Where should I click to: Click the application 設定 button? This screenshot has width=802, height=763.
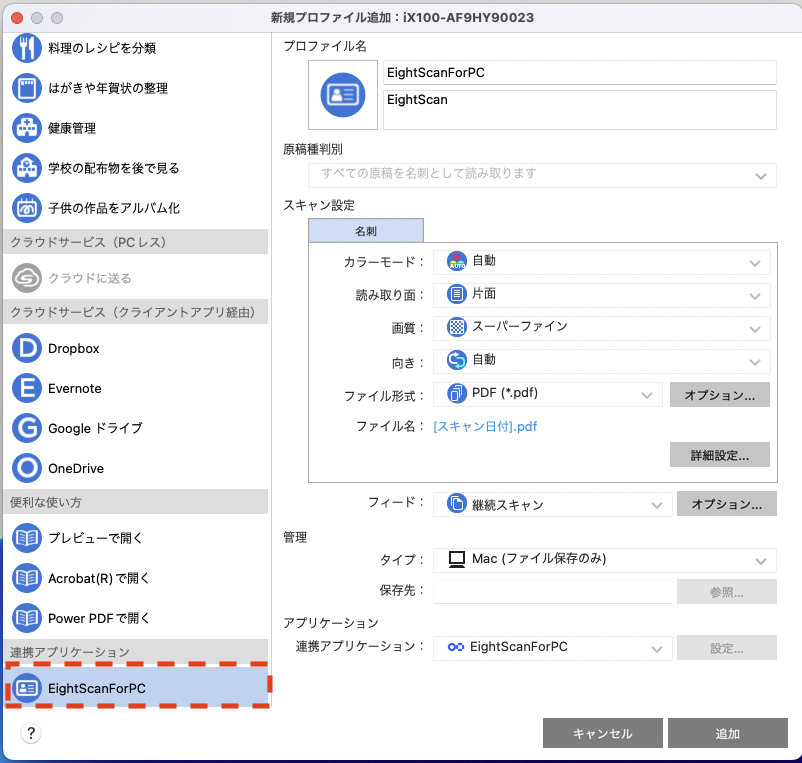727,648
